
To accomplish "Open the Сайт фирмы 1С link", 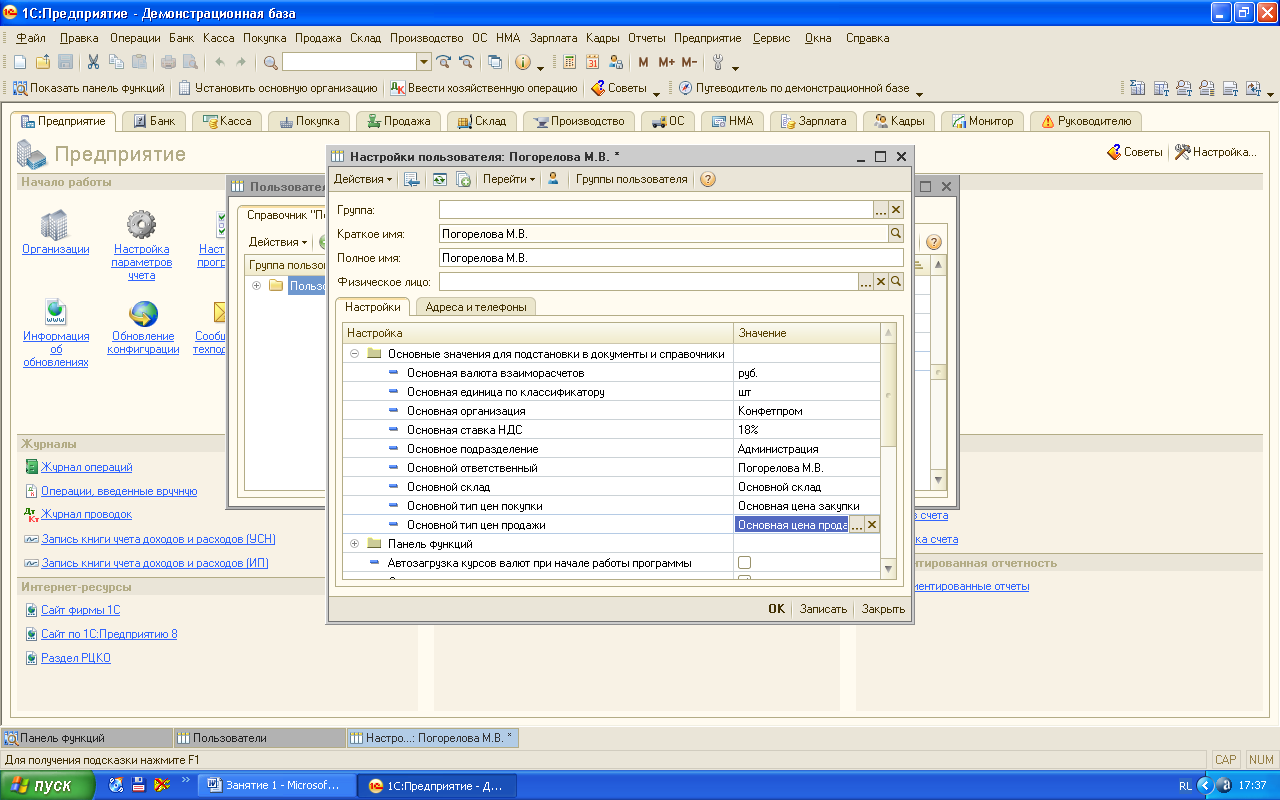I will [x=80, y=610].
